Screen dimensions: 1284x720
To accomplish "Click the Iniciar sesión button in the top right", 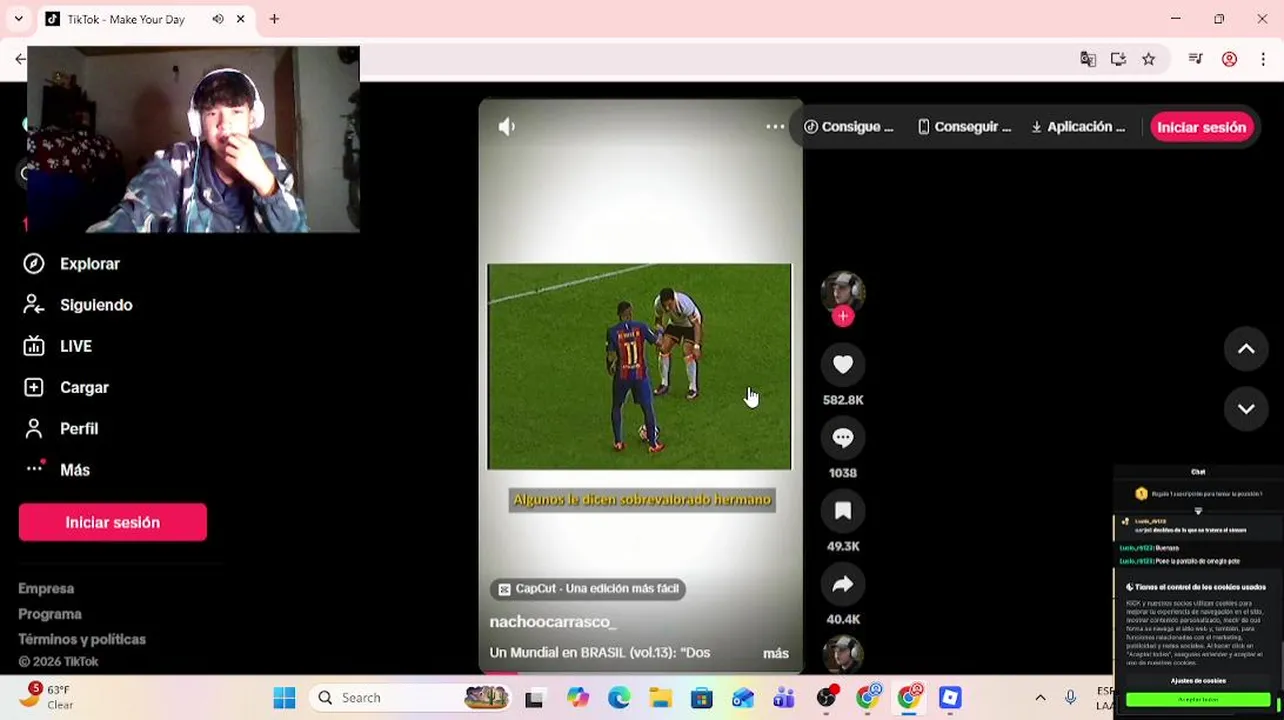I will pos(1201,127).
